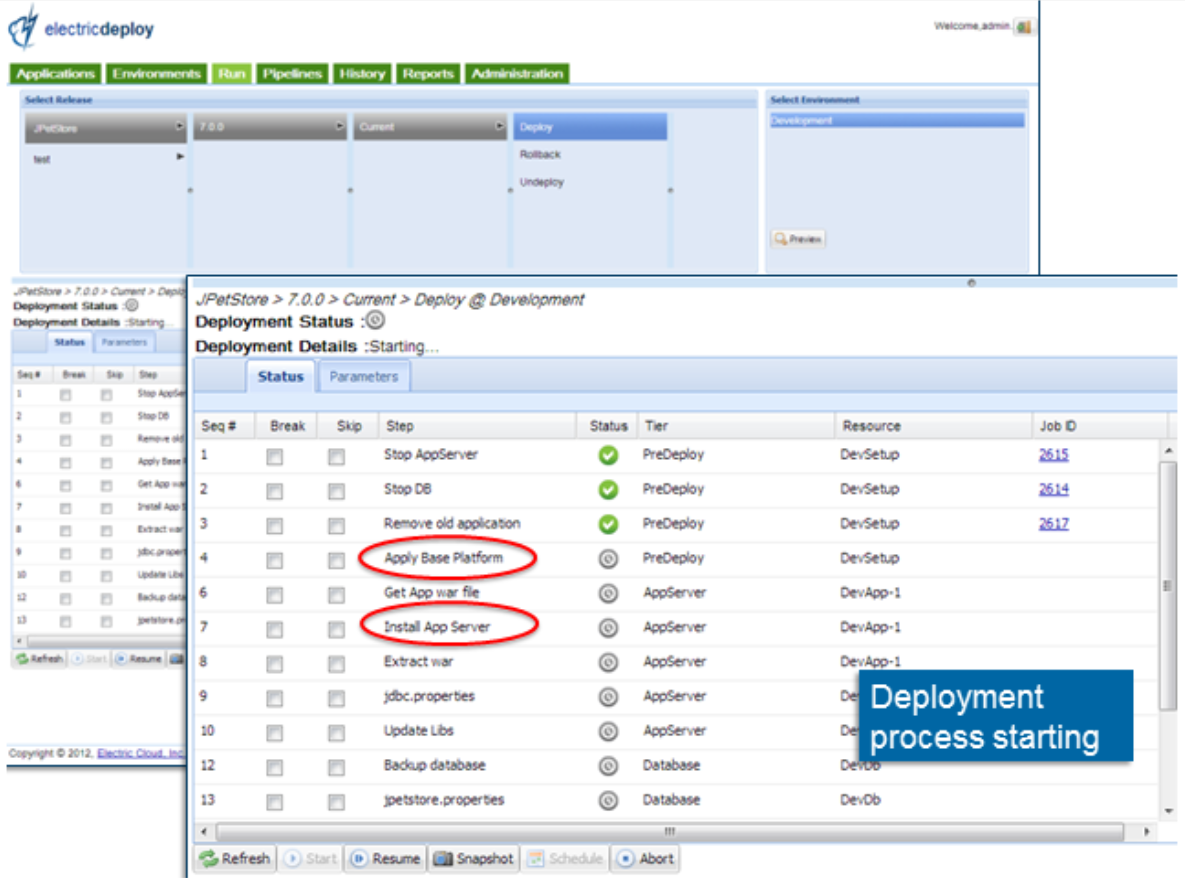Expand the 7.0.0 version entry arrow
Image resolution: width=1185 pixels, height=878 pixels.
click(x=339, y=126)
